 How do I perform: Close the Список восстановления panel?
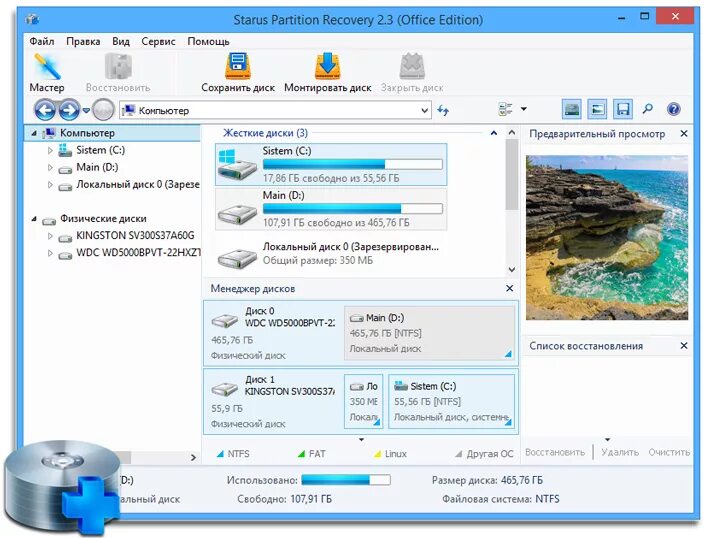[684, 346]
